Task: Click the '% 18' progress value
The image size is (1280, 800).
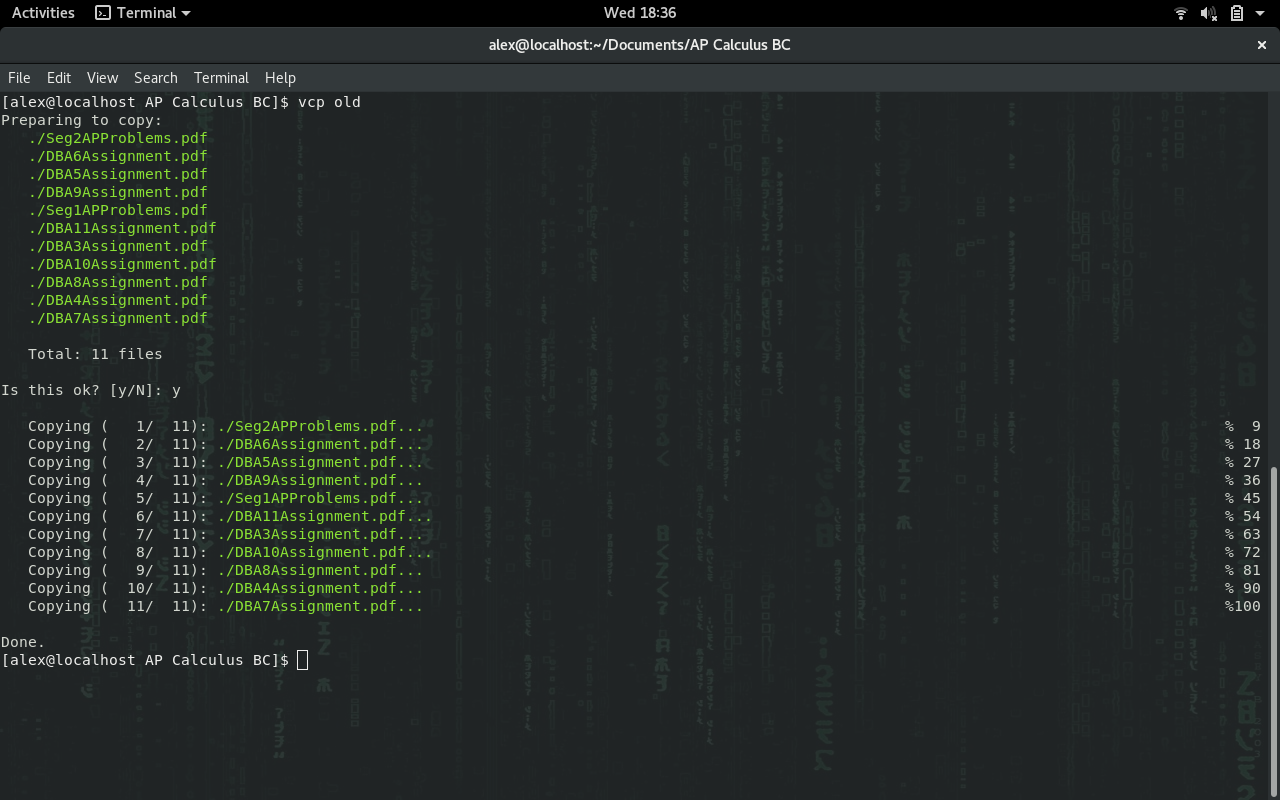Action: (x=1243, y=444)
